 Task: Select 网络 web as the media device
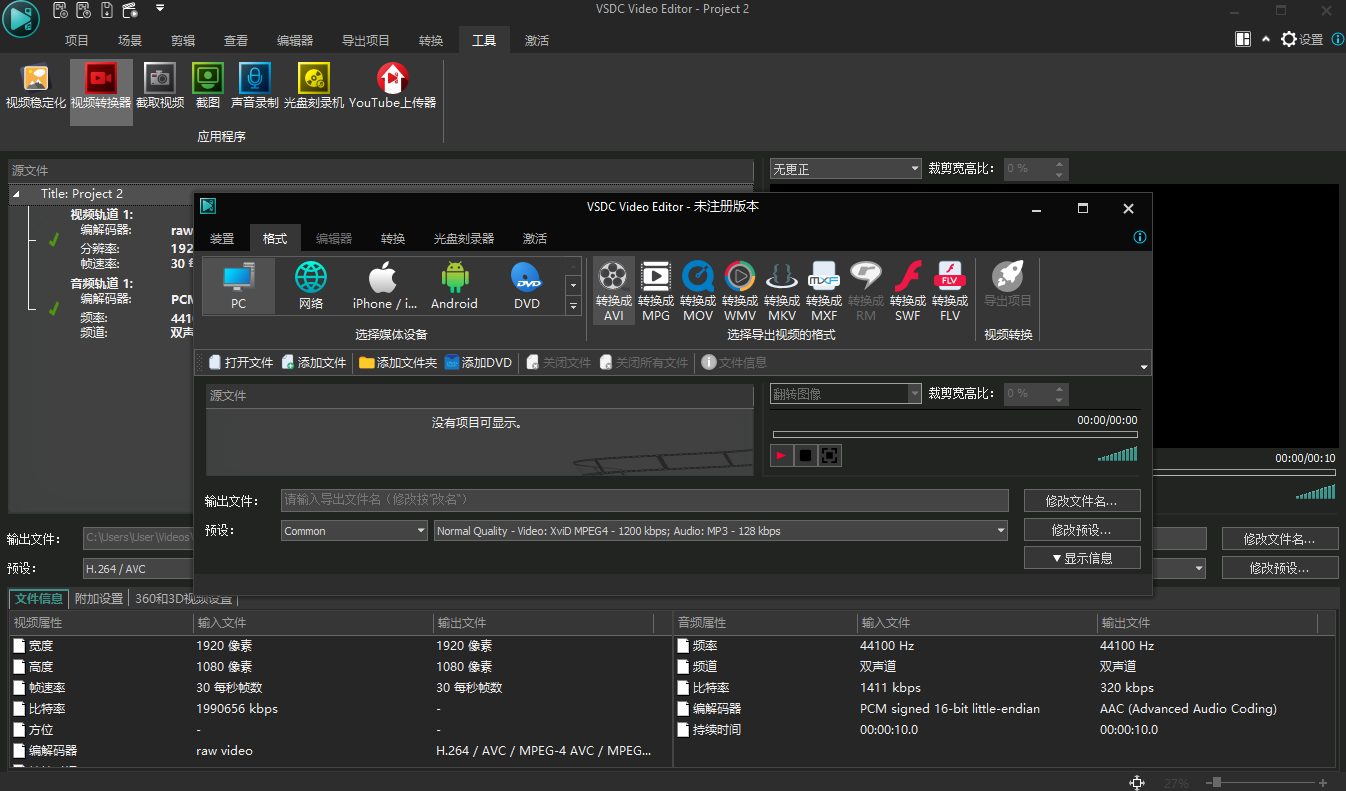(x=311, y=286)
